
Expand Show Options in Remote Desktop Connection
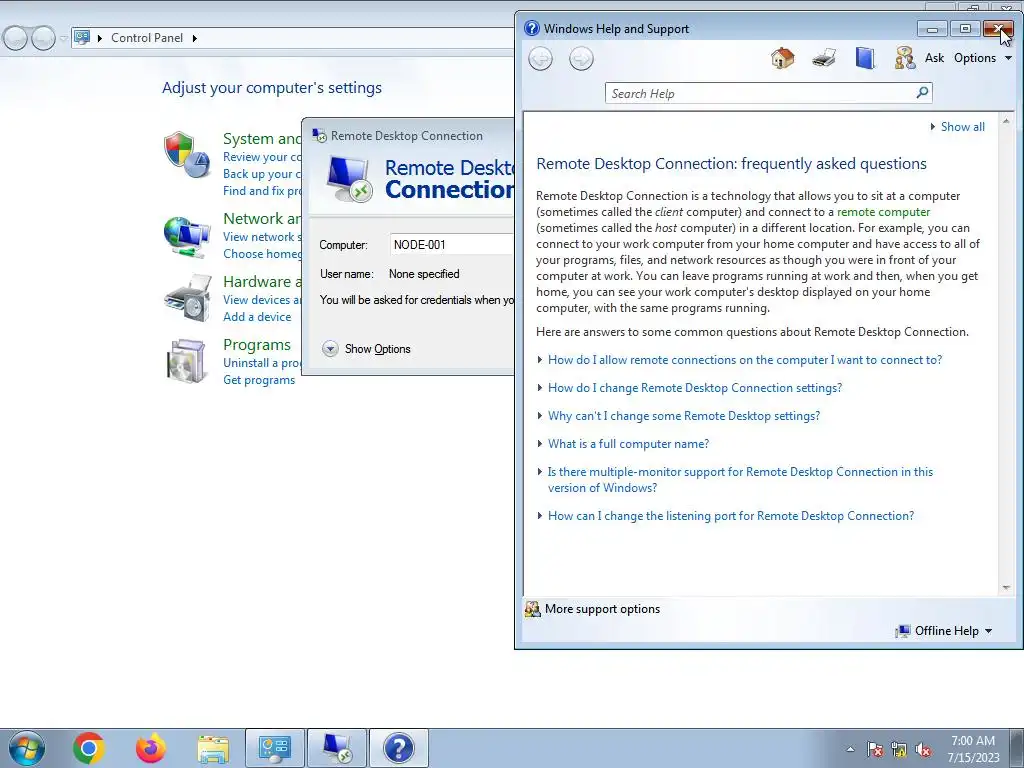pos(366,349)
